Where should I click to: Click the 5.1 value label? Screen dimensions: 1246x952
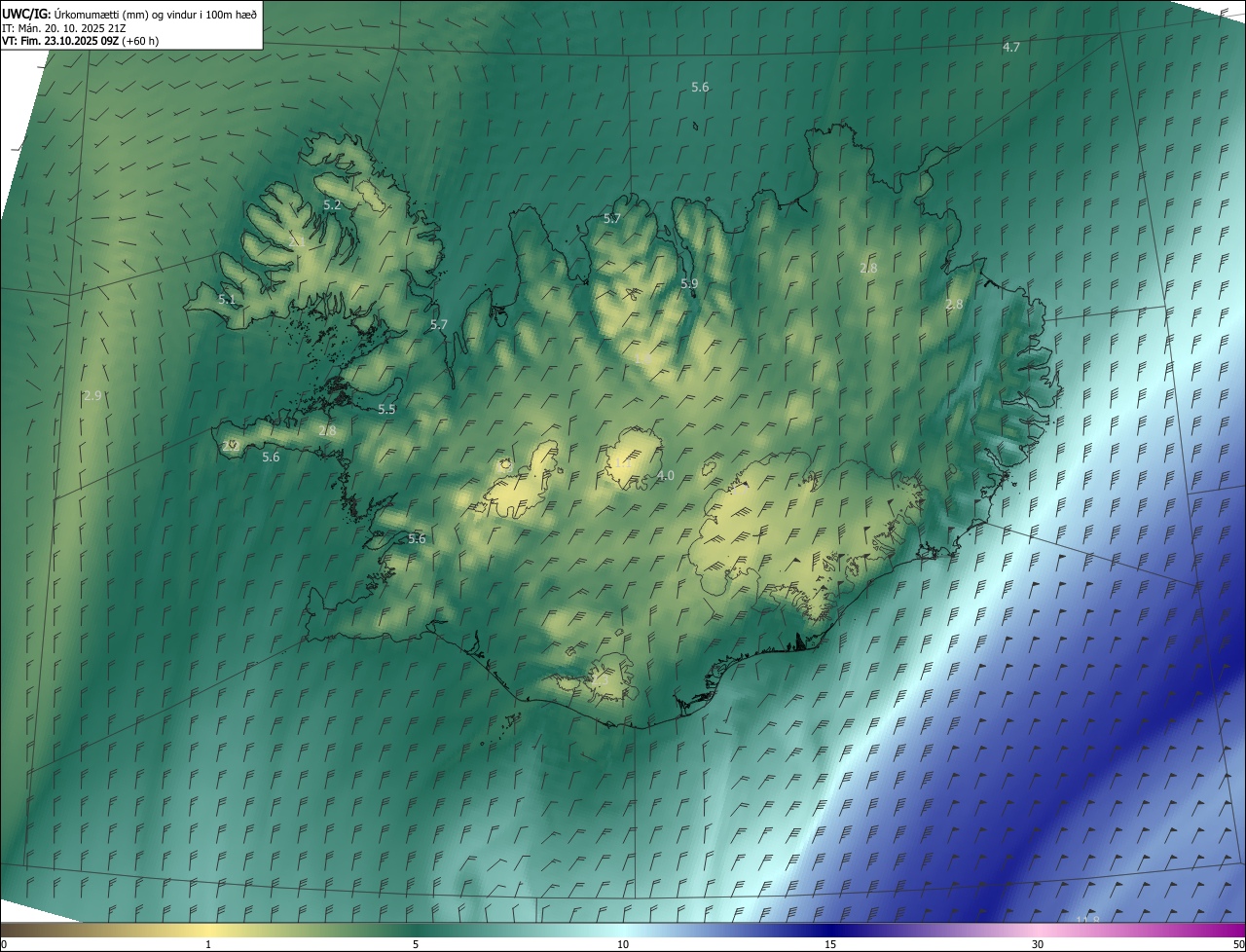point(227,300)
